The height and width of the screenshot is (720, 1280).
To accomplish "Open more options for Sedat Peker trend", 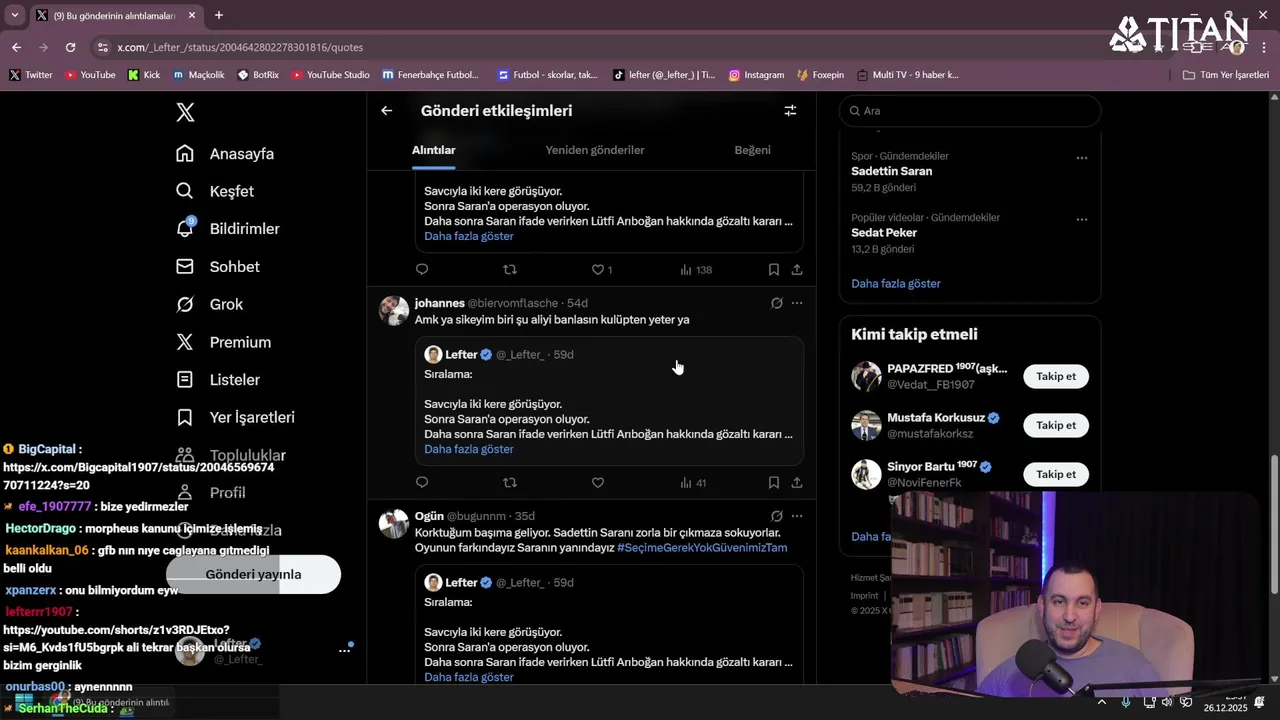I will click(x=1082, y=219).
